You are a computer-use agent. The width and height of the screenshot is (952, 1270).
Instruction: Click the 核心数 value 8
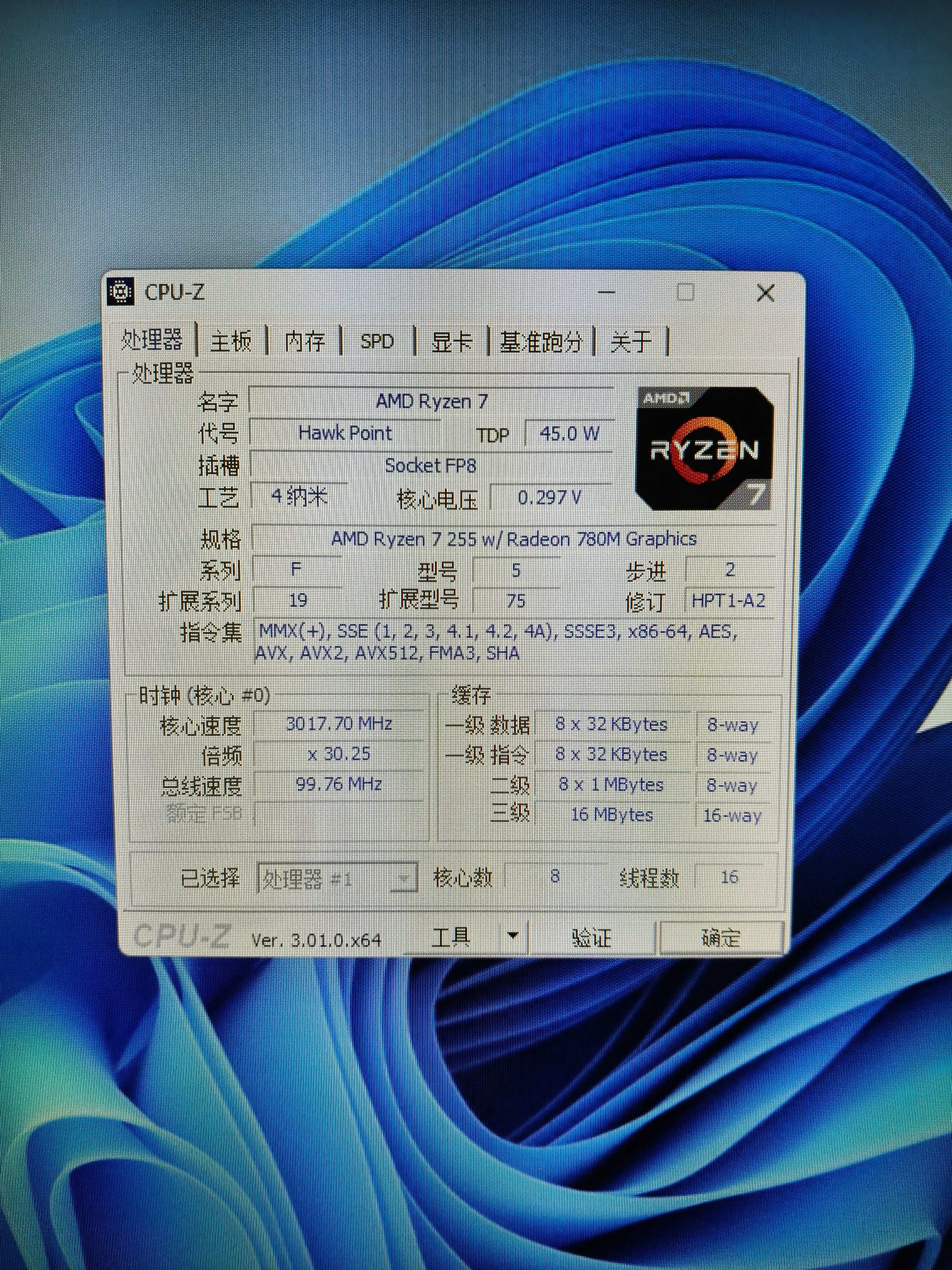pos(555,877)
